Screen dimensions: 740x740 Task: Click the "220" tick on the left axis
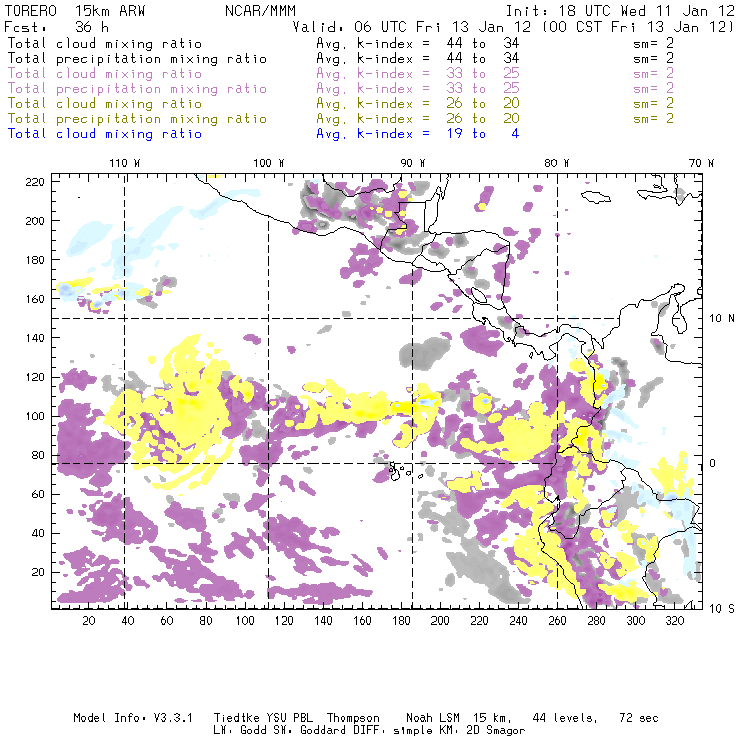35,182
